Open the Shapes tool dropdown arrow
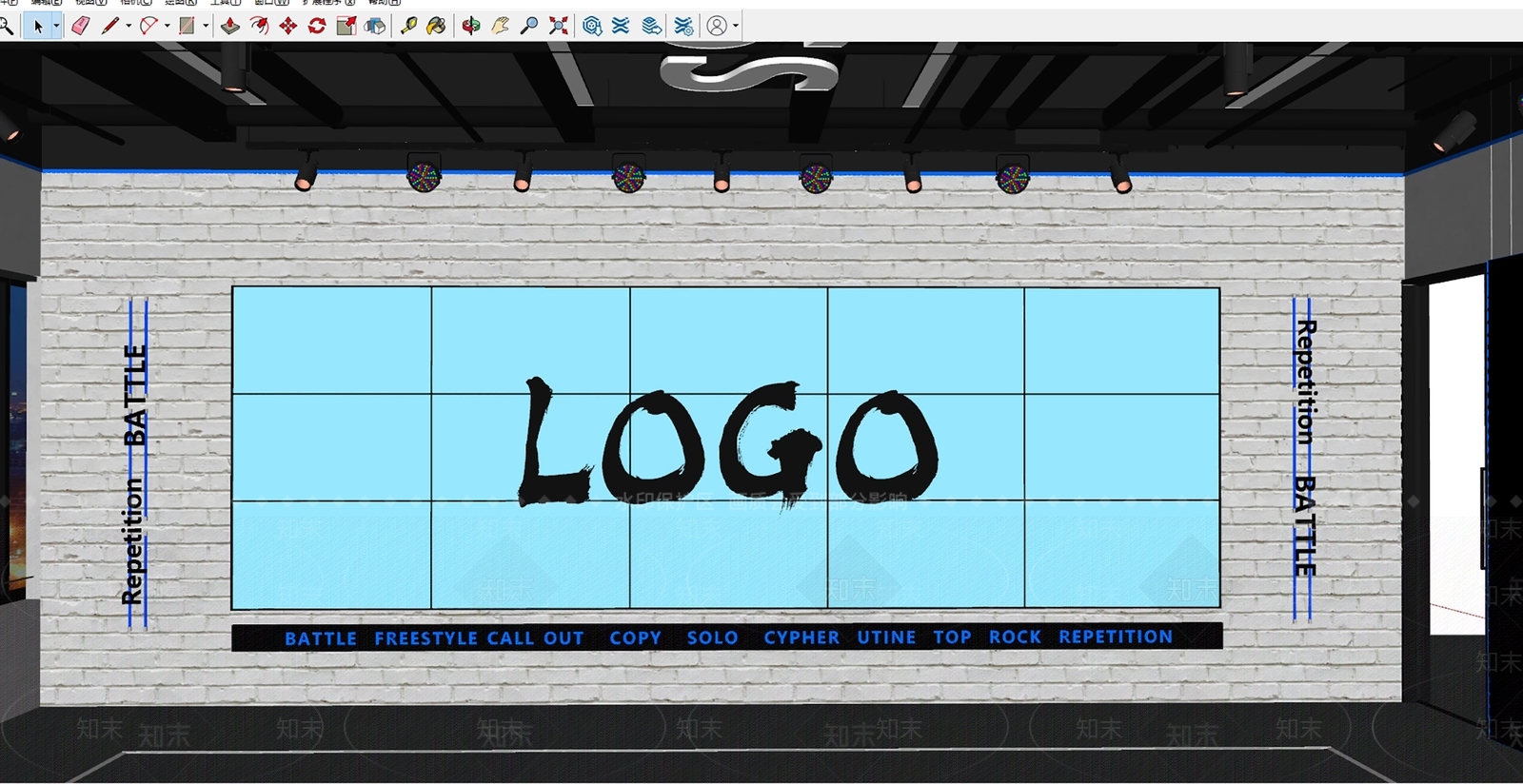1523x784 pixels. click(206, 26)
